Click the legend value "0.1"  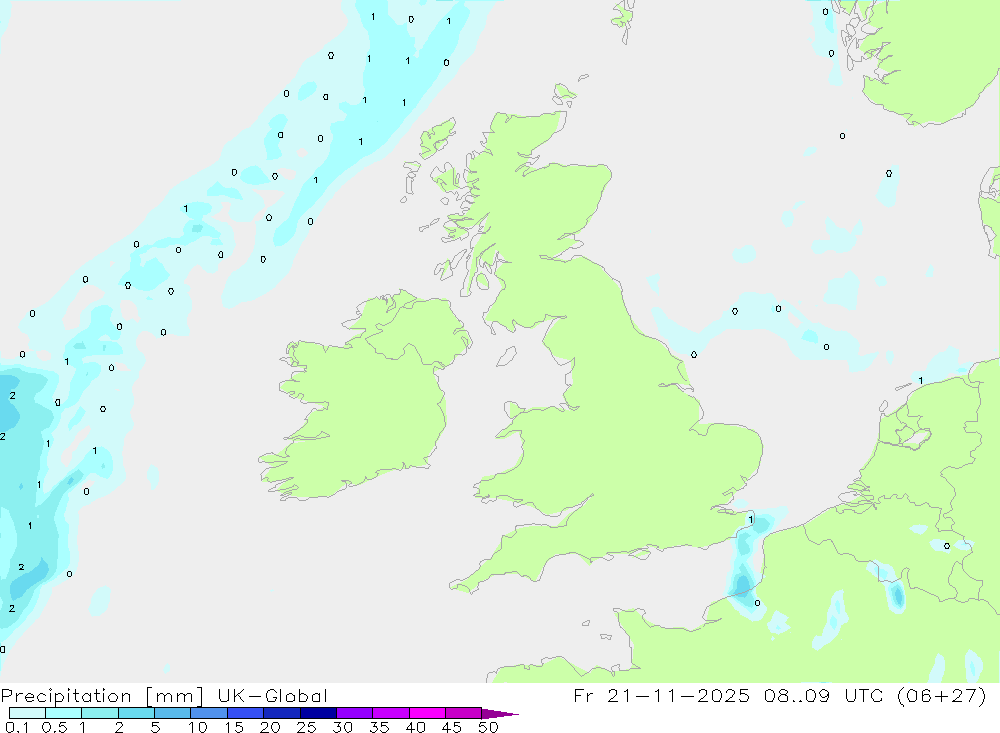[x=17, y=727]
